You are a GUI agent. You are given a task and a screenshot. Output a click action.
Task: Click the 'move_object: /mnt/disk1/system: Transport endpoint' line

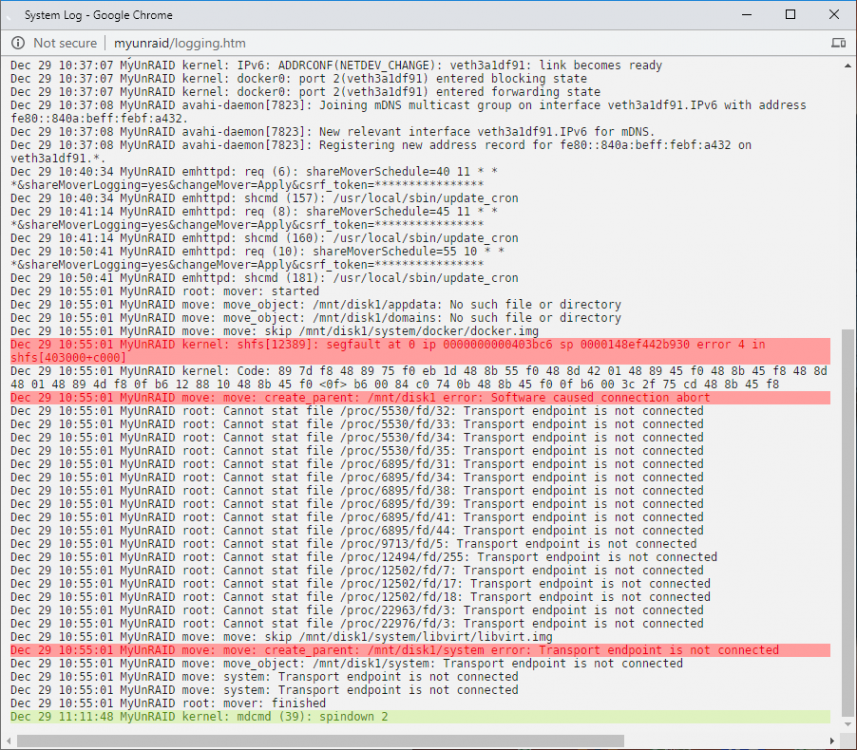pyautogui.click(x=347, y=663)
